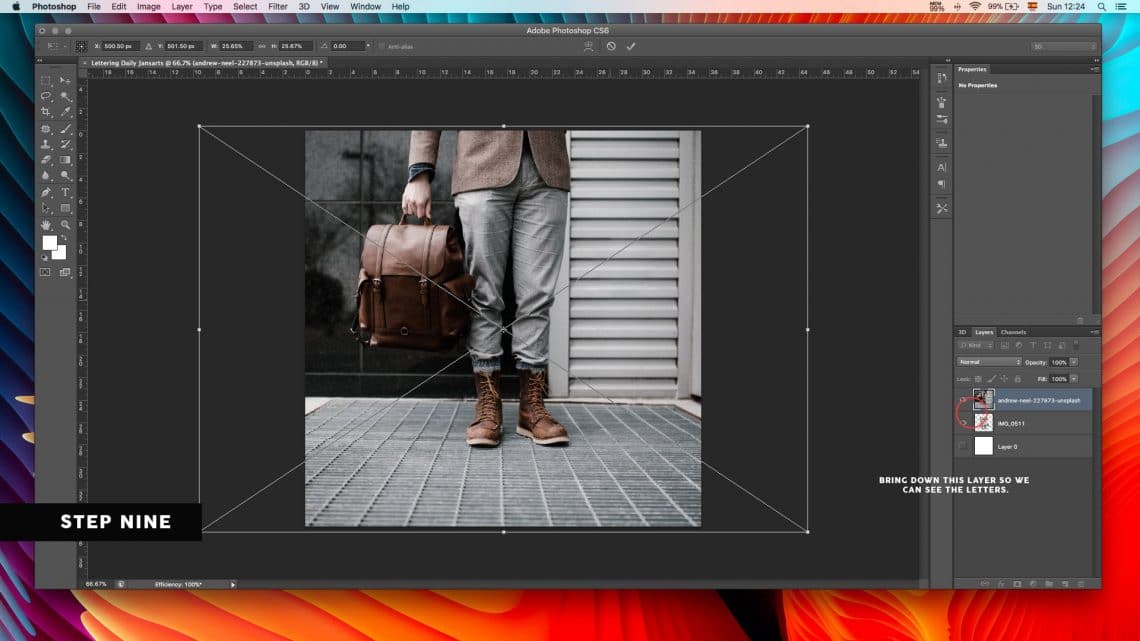Select the Pen tool

pos(46,193)
